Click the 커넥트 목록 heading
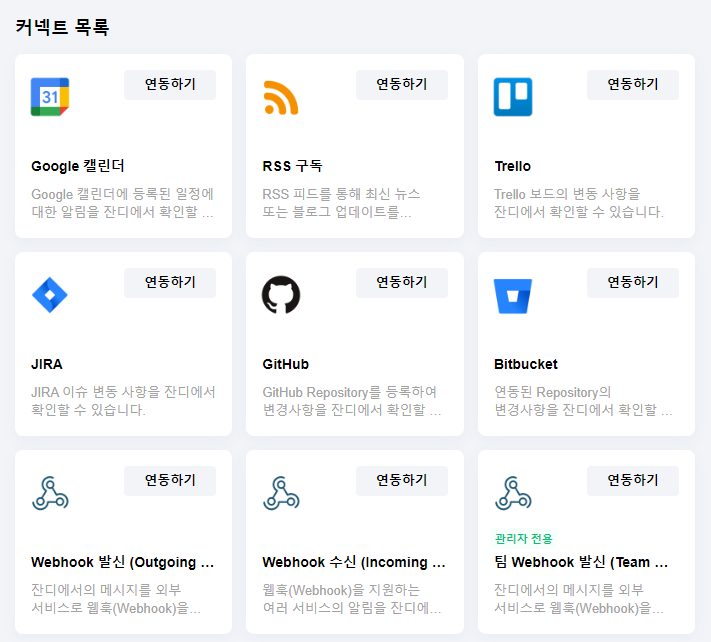Screen dimensions: 711x642 [x=62, y=27]
